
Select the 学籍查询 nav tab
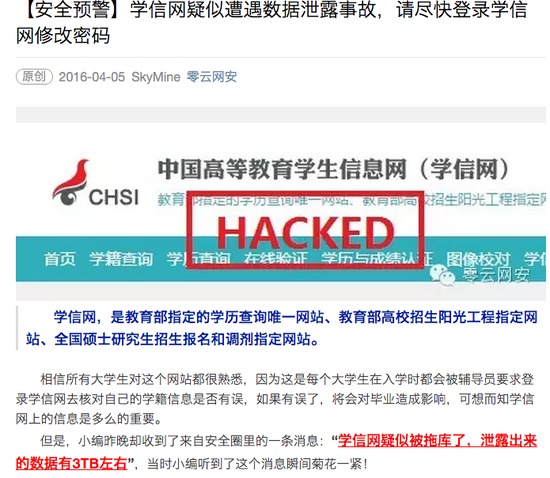(x=121, y=259)
